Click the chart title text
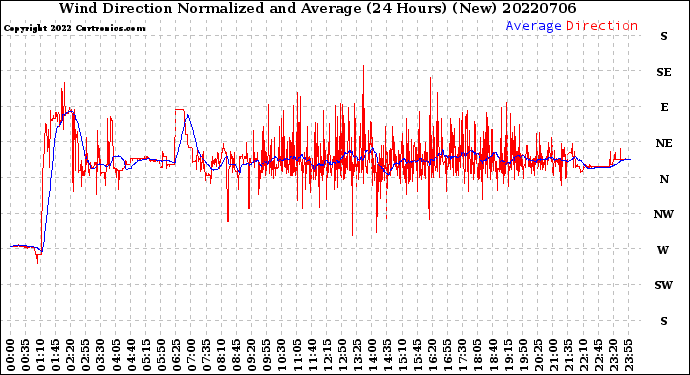This screenshot has height=375, width=690. tap(317, 8)
